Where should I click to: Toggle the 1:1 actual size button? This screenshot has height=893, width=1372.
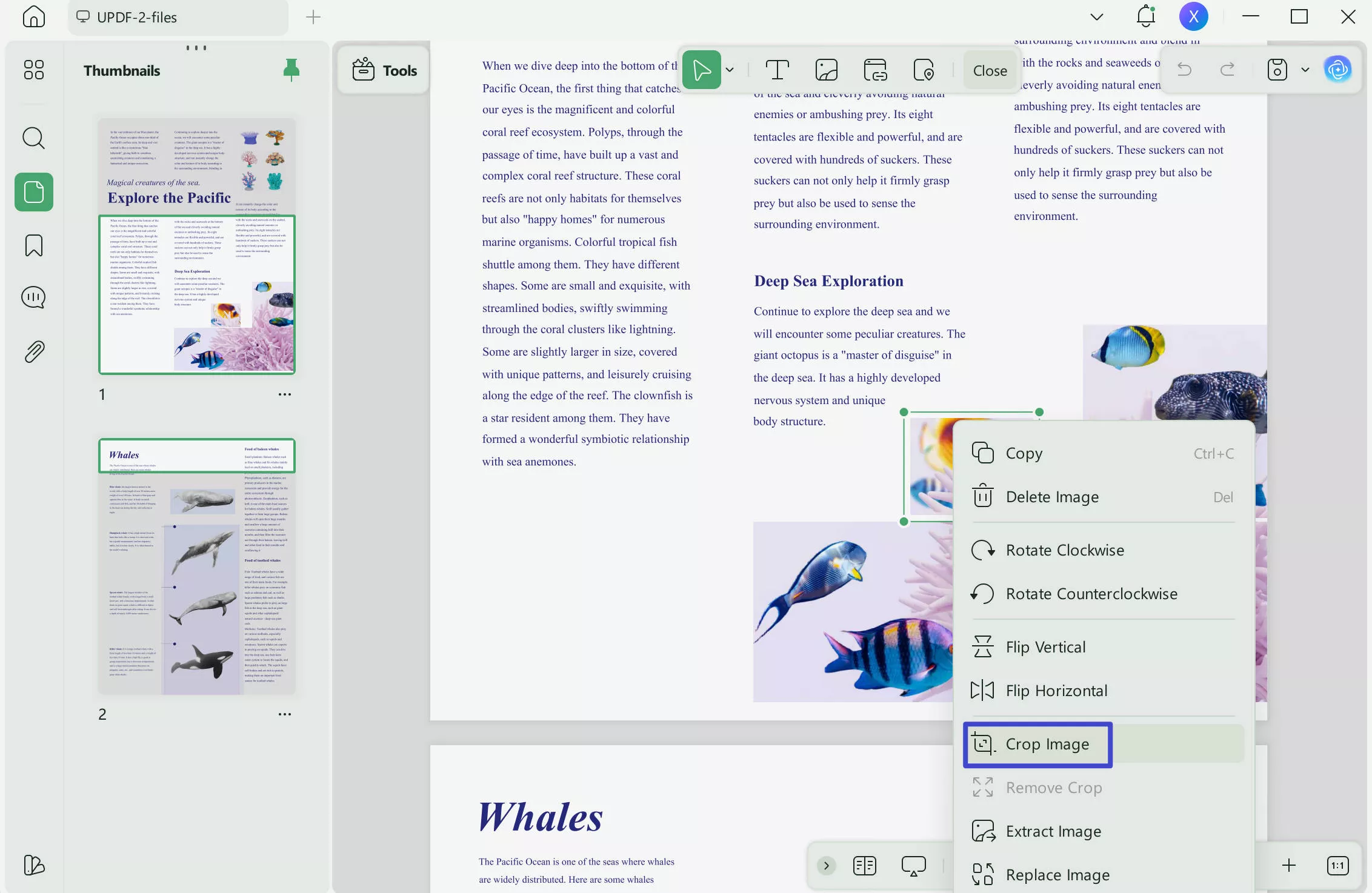(x=1337, y=865)
